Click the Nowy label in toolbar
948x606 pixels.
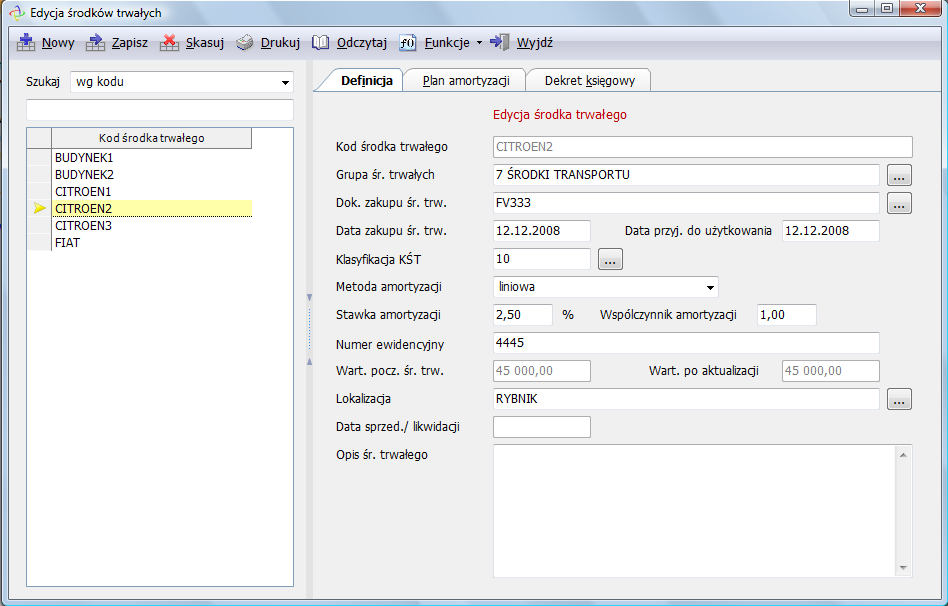(x=58, y=42)
